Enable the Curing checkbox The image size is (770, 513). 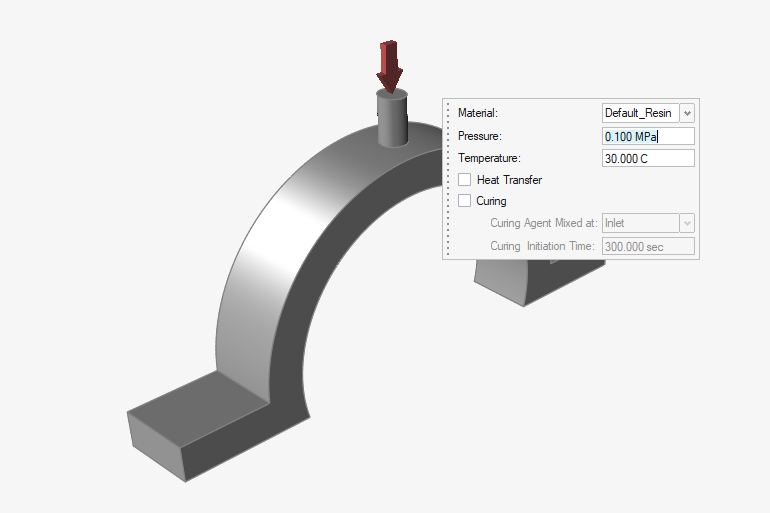tap(465, 201)
